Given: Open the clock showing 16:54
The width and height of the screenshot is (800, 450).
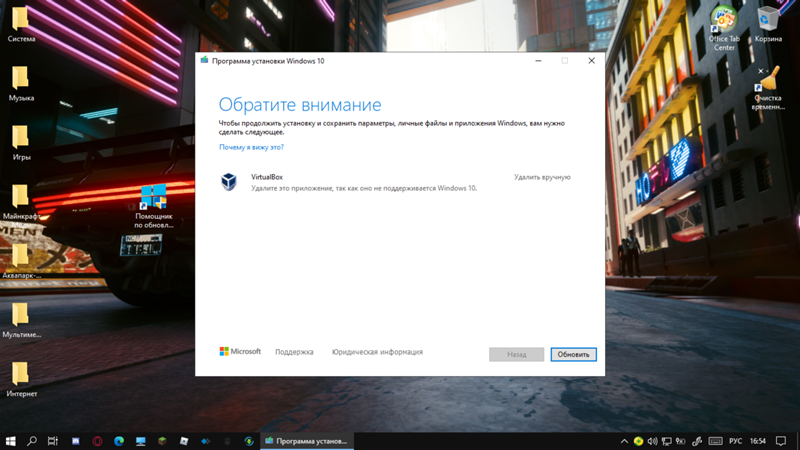Looking at the screenshot, I should [x=758, y=441].
